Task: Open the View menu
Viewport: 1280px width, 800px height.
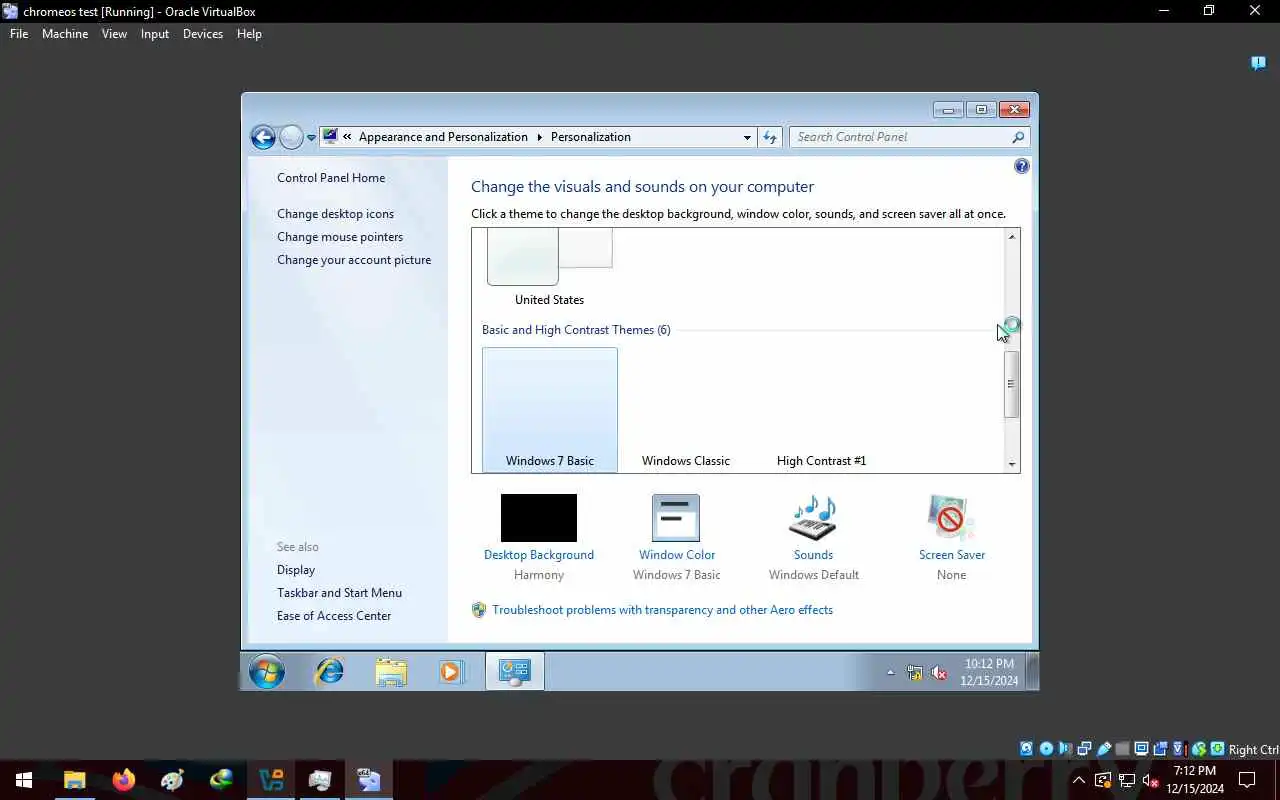Action: 114,34
